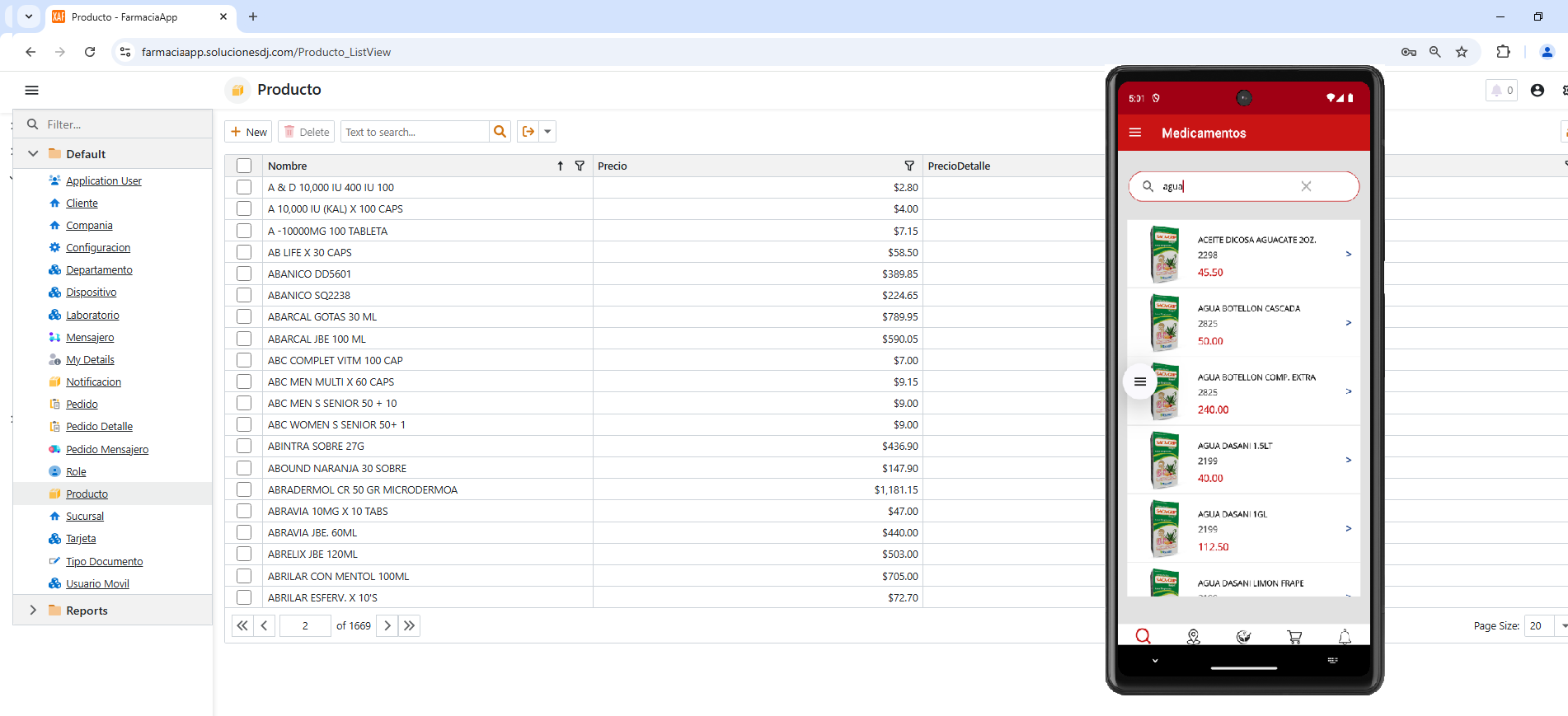
Task: Tap the cart tab in phone bottom bar
Action: click(x=1294, y=635)
